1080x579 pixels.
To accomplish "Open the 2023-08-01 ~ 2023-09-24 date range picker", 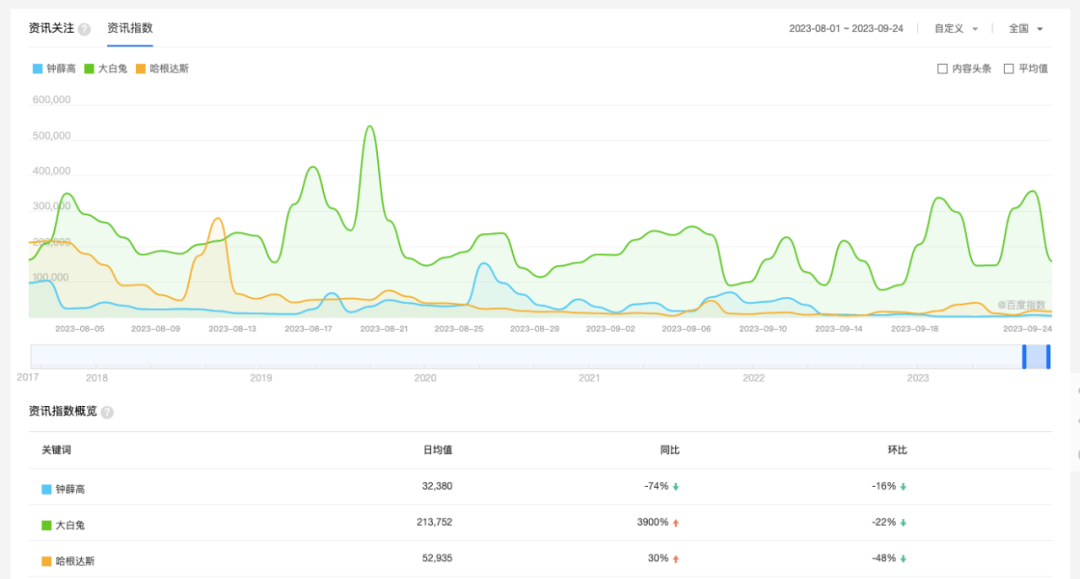I will pyautogui.click(x=845, y=29).
